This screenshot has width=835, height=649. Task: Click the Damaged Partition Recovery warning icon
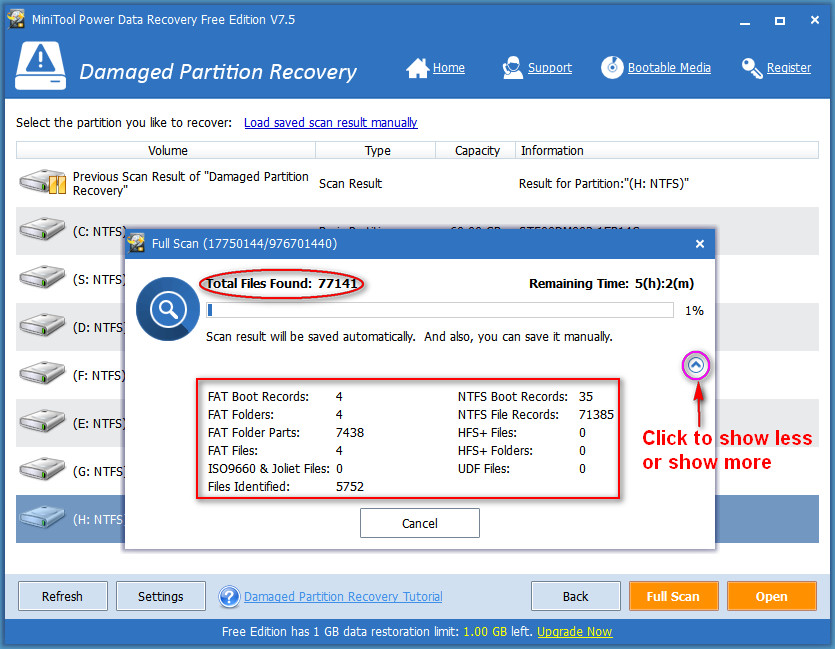[x=40, y=66]
